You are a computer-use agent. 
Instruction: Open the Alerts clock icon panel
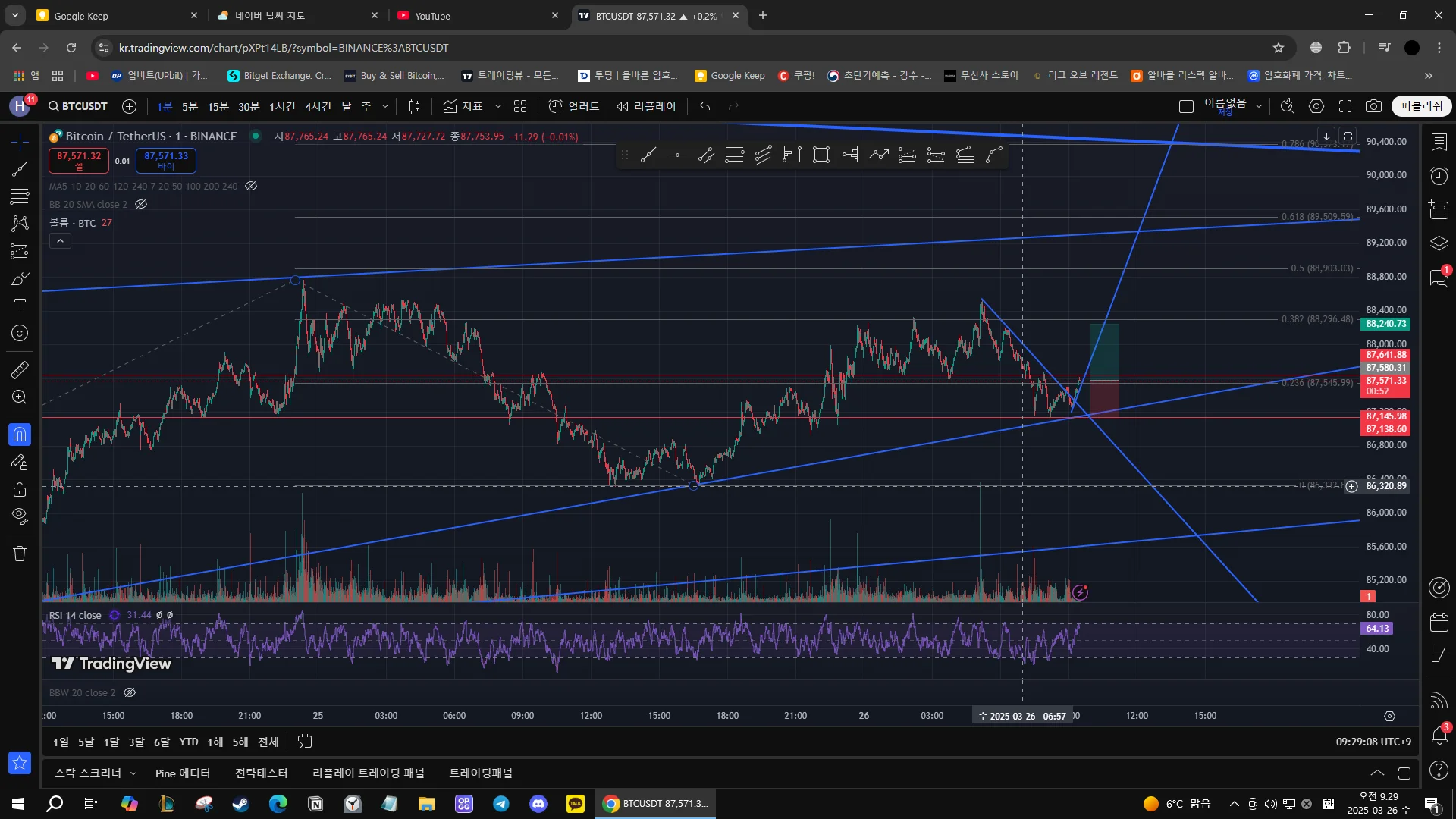(1439, 176)
